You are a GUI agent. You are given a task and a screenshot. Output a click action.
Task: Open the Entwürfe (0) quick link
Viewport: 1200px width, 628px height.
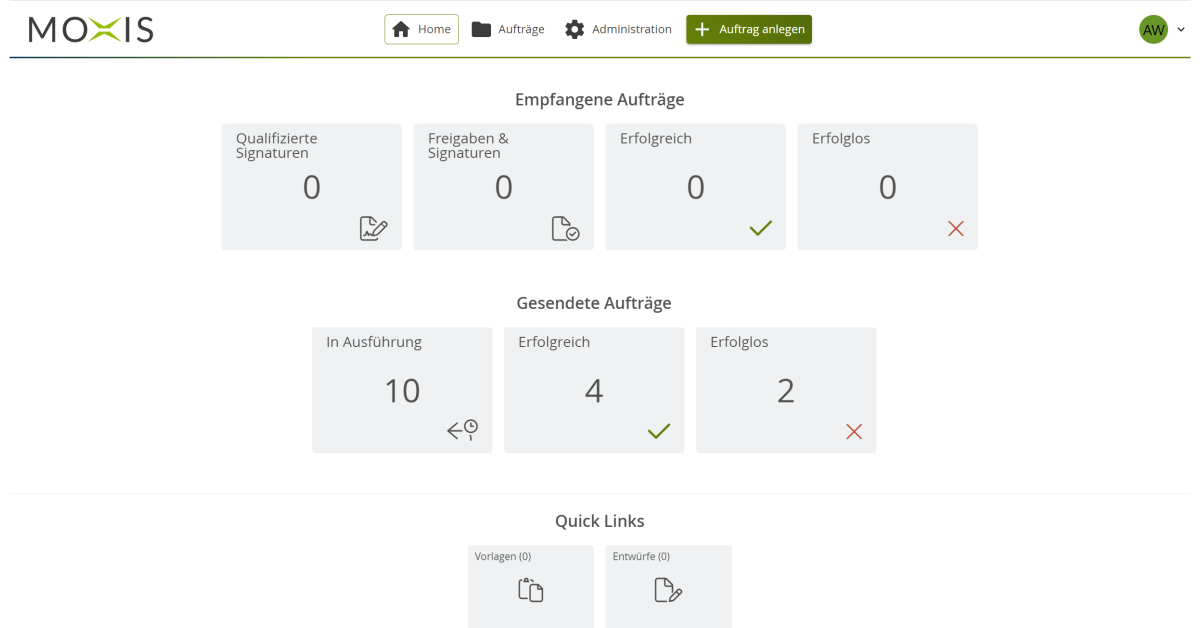[668, 587]
